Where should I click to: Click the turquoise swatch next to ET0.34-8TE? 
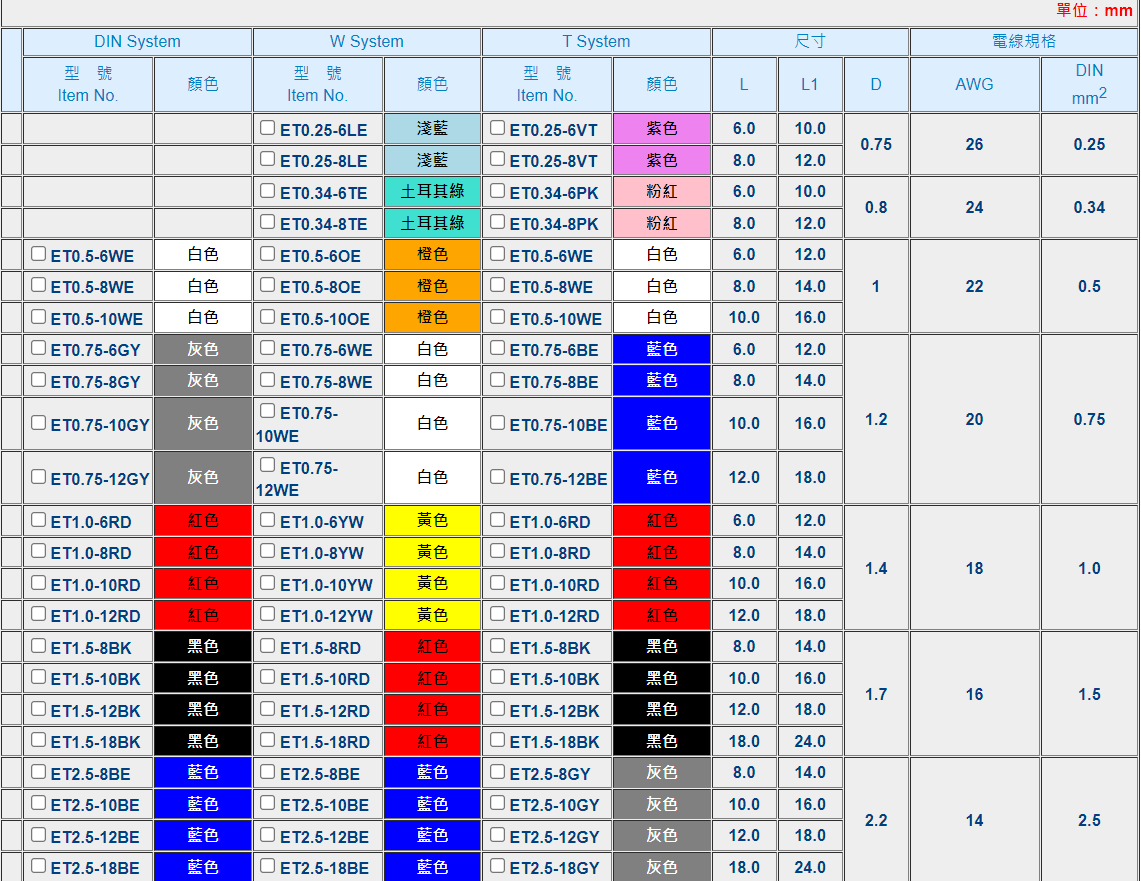[432, 223]
